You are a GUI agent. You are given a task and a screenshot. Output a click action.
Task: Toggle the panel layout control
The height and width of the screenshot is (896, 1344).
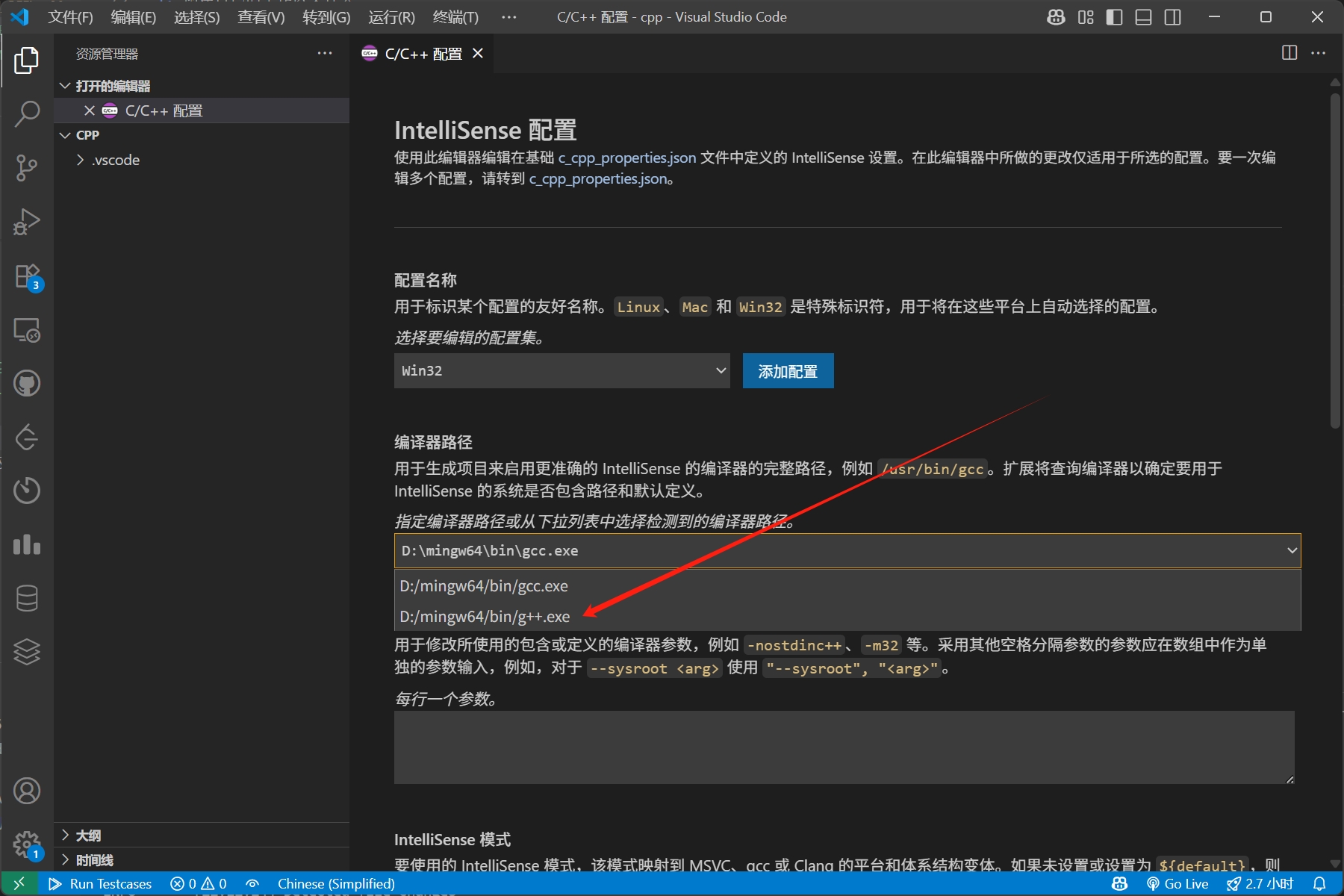point(1143,16)
